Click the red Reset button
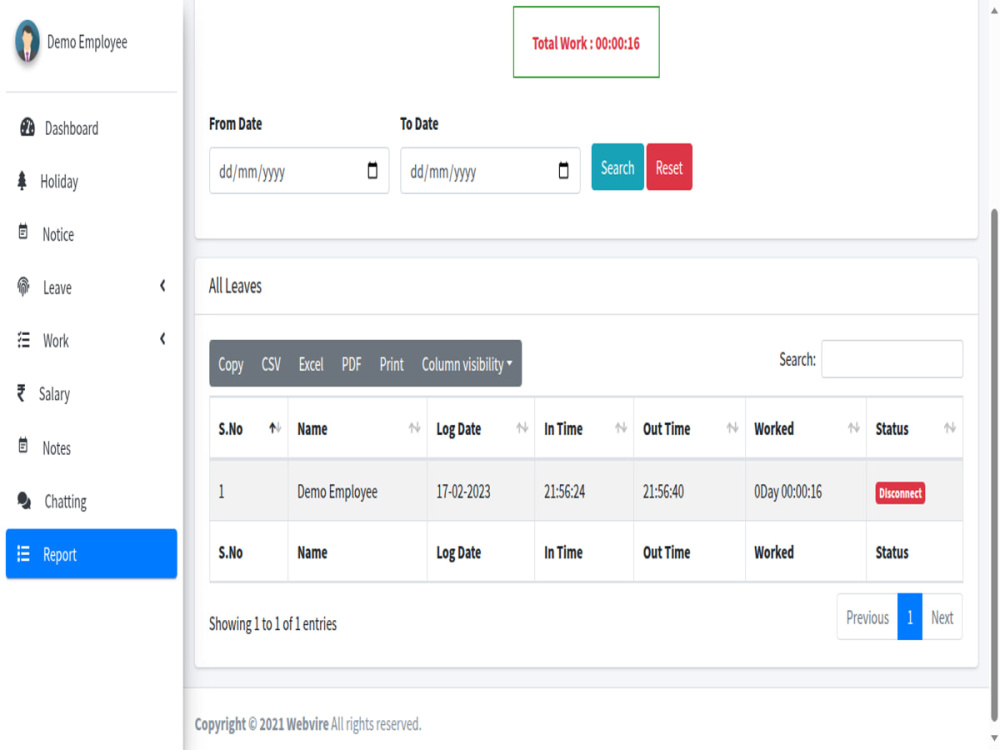Image resolution: width=1000 pixels, height=750 pixels. pos(669,167)
